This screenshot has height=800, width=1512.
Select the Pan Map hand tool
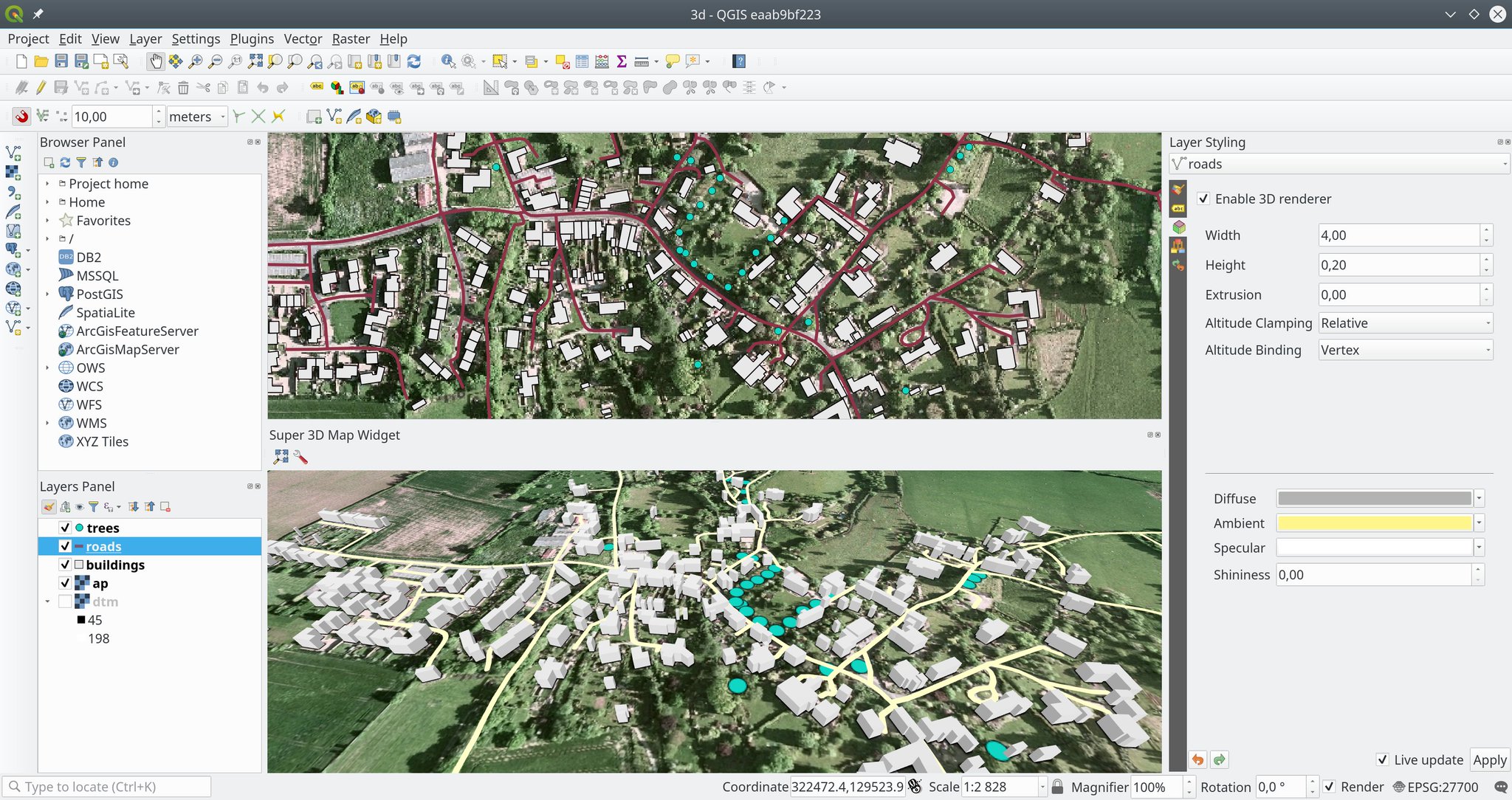pyautogui.click(x=155, y=61)
